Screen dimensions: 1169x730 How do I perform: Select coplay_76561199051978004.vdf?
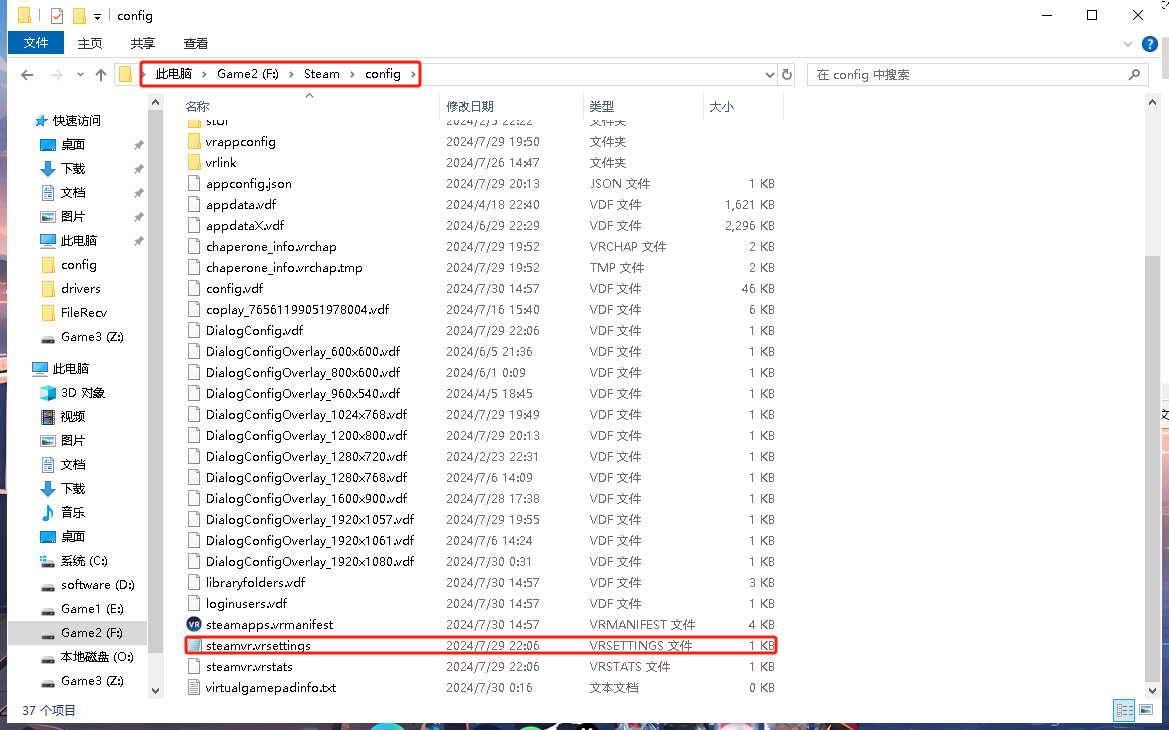[x=297, y=309]
